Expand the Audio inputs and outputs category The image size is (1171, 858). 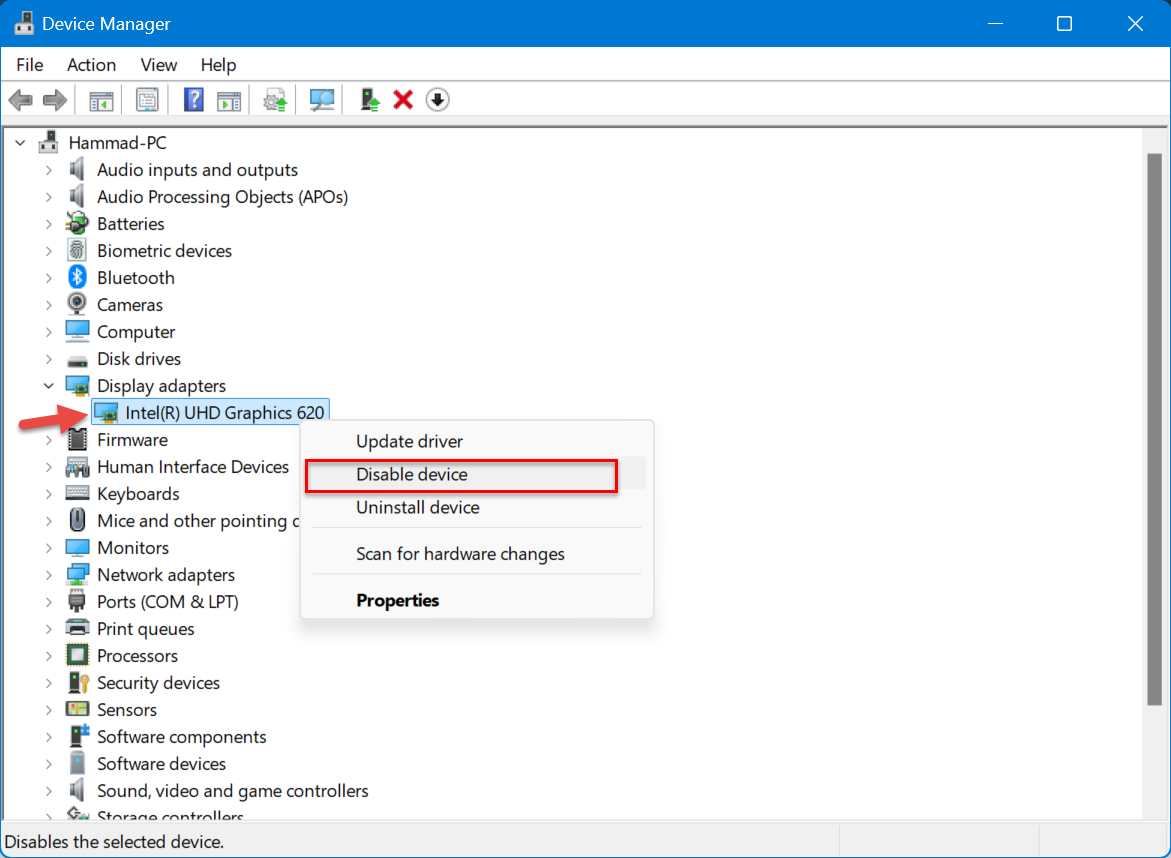pos(48,170)
